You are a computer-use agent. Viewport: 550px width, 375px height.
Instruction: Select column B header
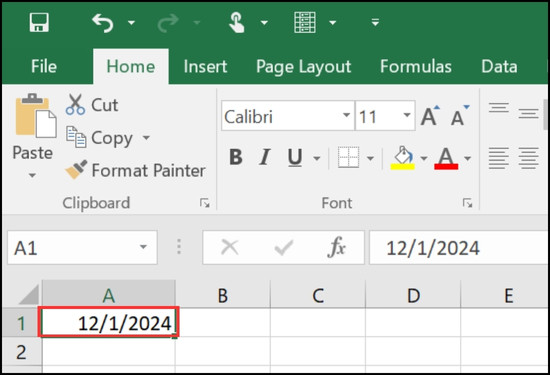click(x=223, y=294)
